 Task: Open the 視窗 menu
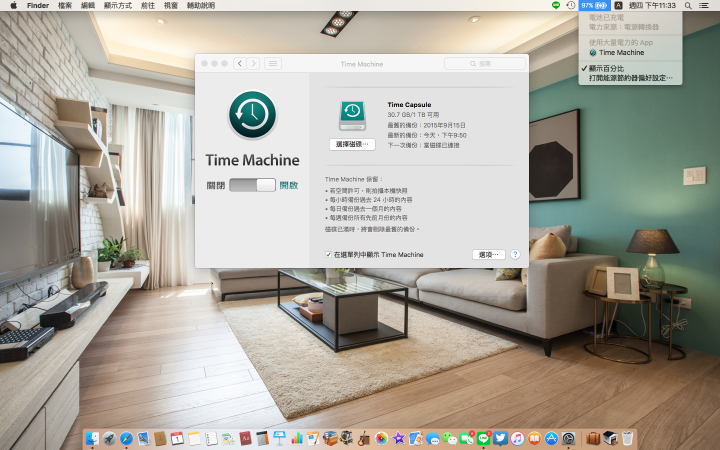pyautogui.click(x=171, y=6)
